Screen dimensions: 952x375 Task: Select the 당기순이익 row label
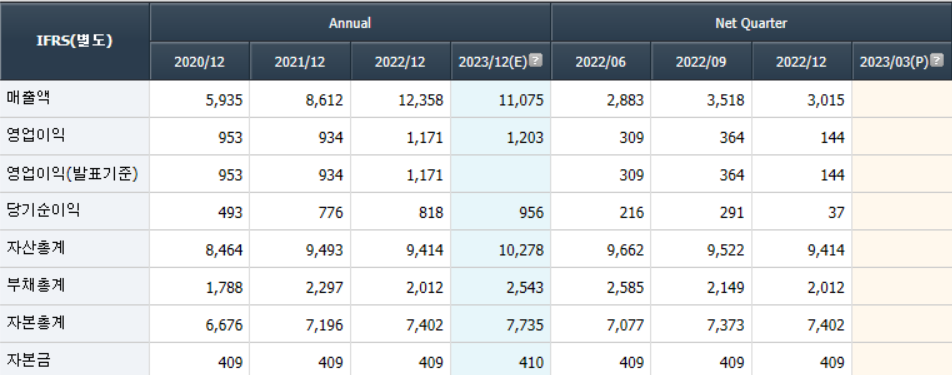point(43,211)
